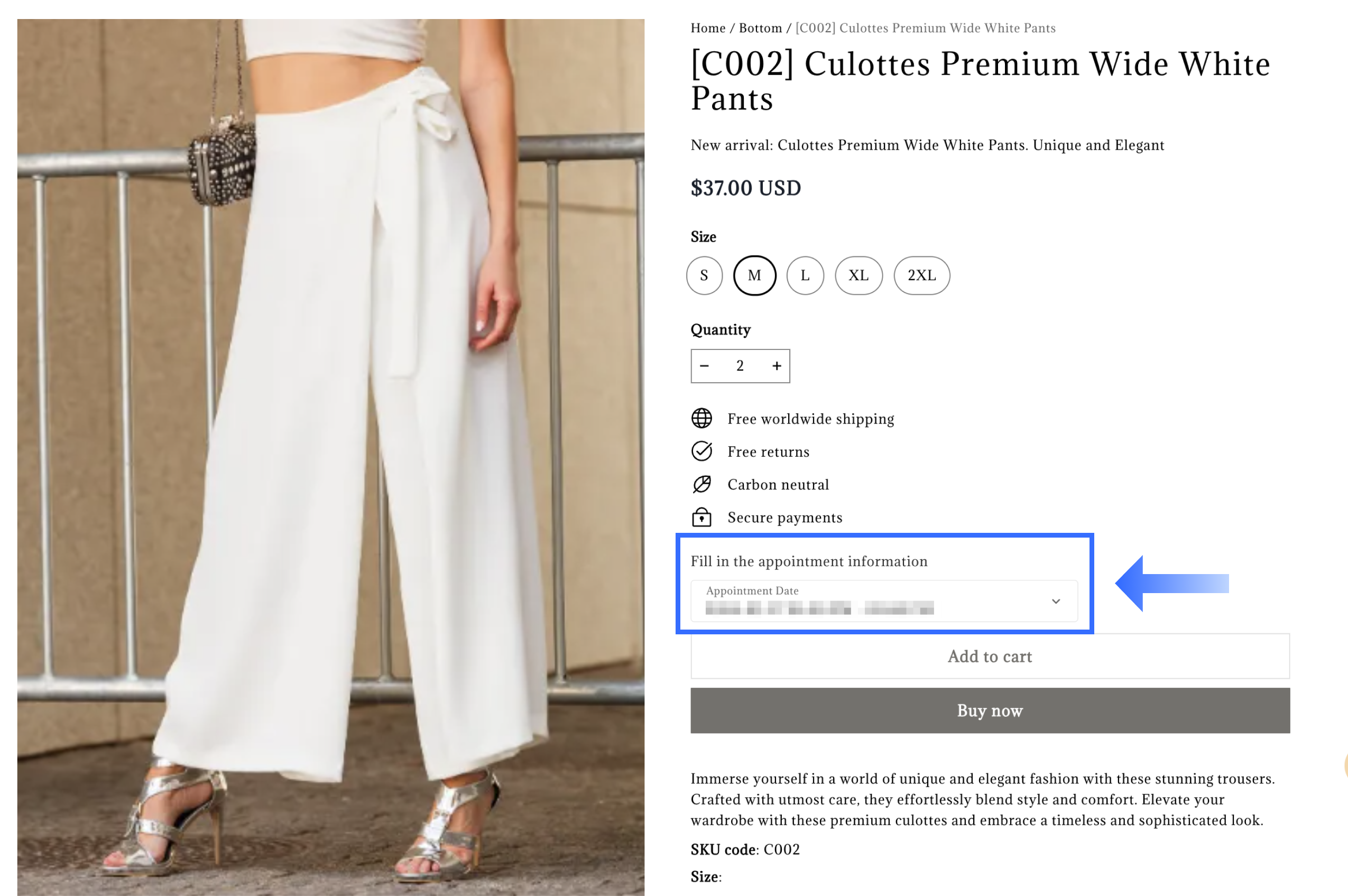The width and height of the screenshot is (1348, 896).
Task: Select size S option
Action: point(704,275)
